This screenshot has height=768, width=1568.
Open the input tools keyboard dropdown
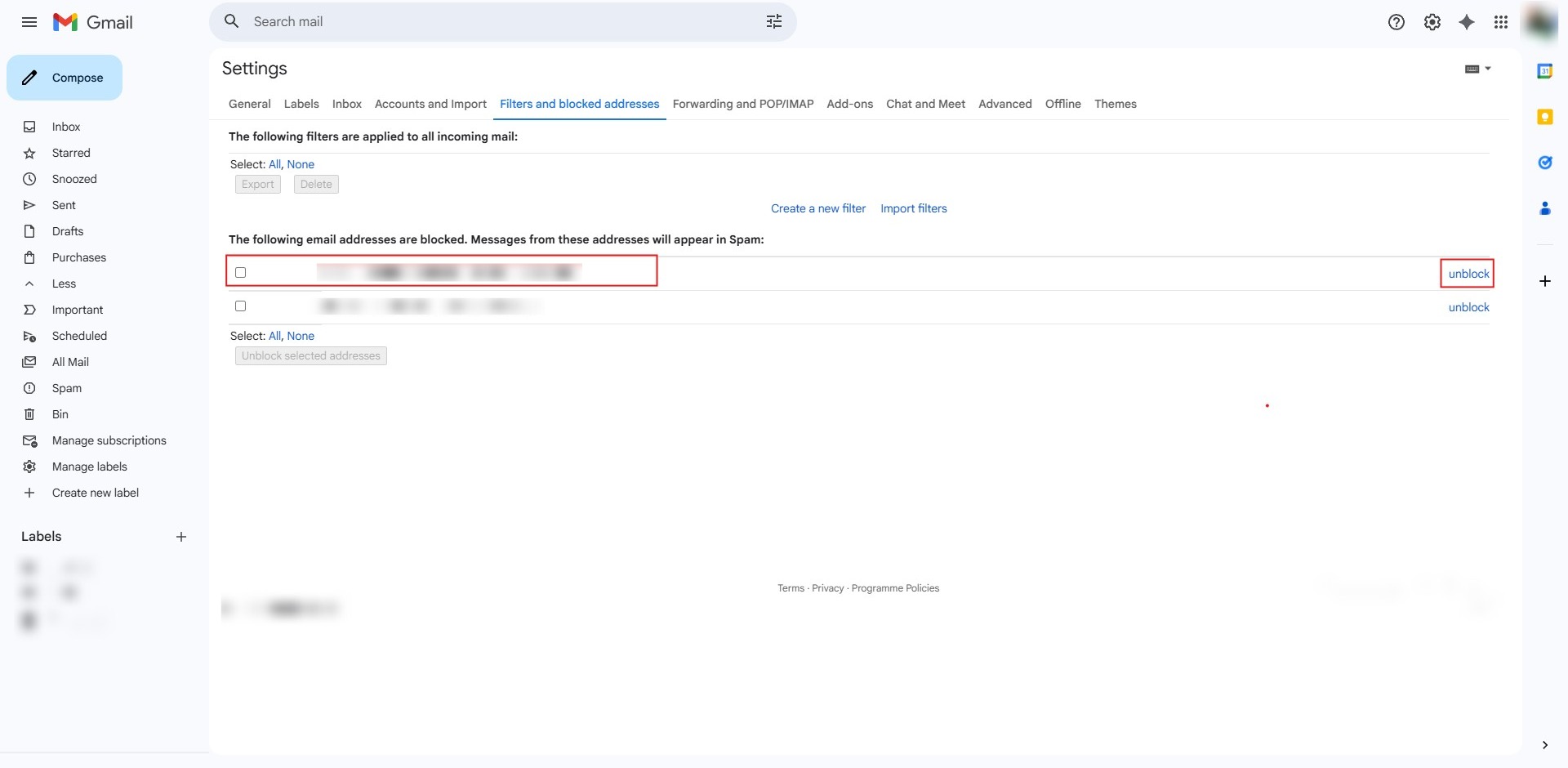(x=1477, y=69)
